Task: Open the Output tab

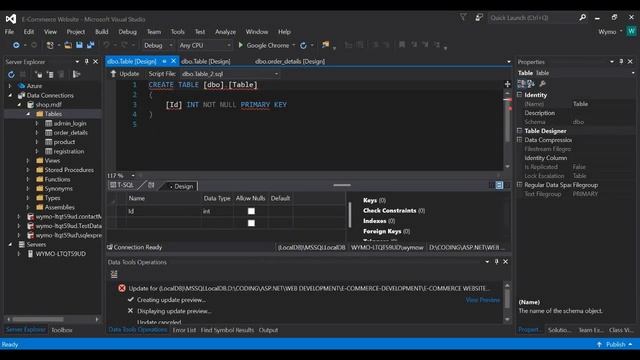Action: 268,330
